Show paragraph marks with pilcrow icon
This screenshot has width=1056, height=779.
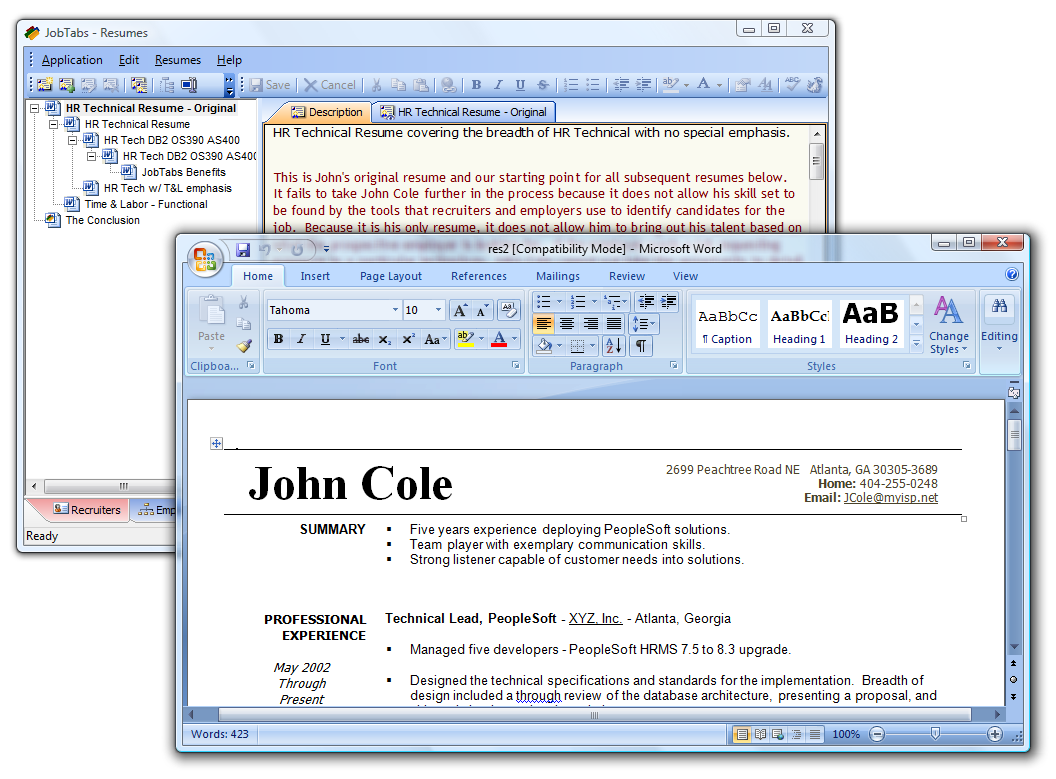(x=640, y=346)
